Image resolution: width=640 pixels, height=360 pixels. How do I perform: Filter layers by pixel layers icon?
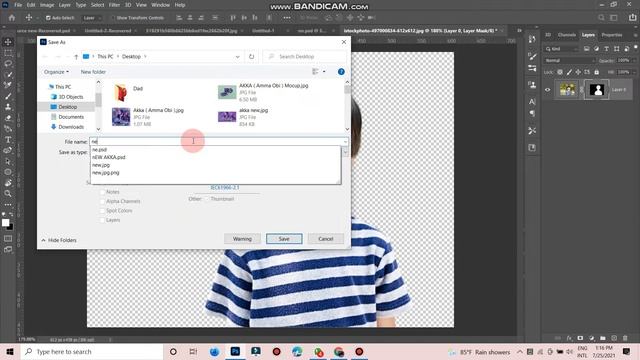click(587, 49)
